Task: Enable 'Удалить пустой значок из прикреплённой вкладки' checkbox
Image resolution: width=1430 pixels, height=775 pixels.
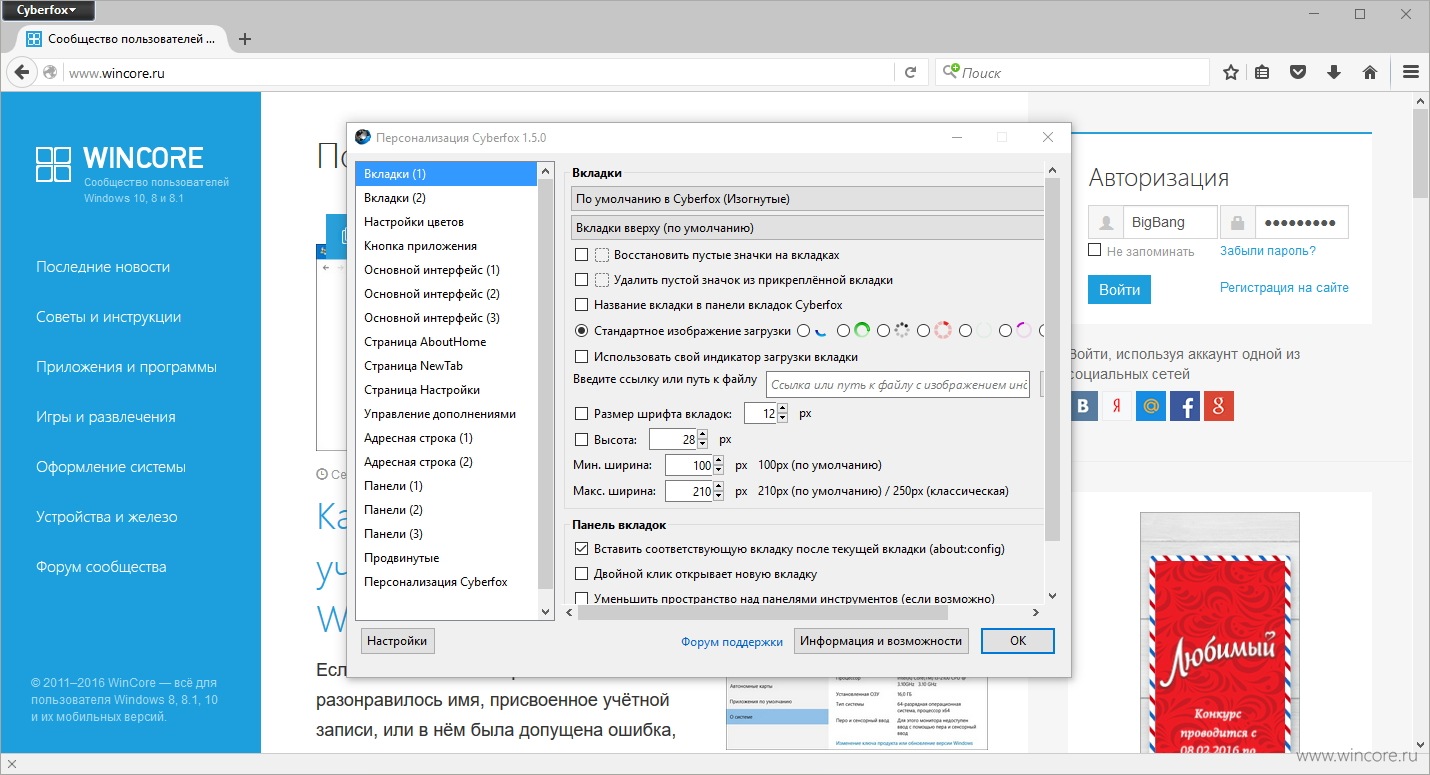Action: point(582,280)
